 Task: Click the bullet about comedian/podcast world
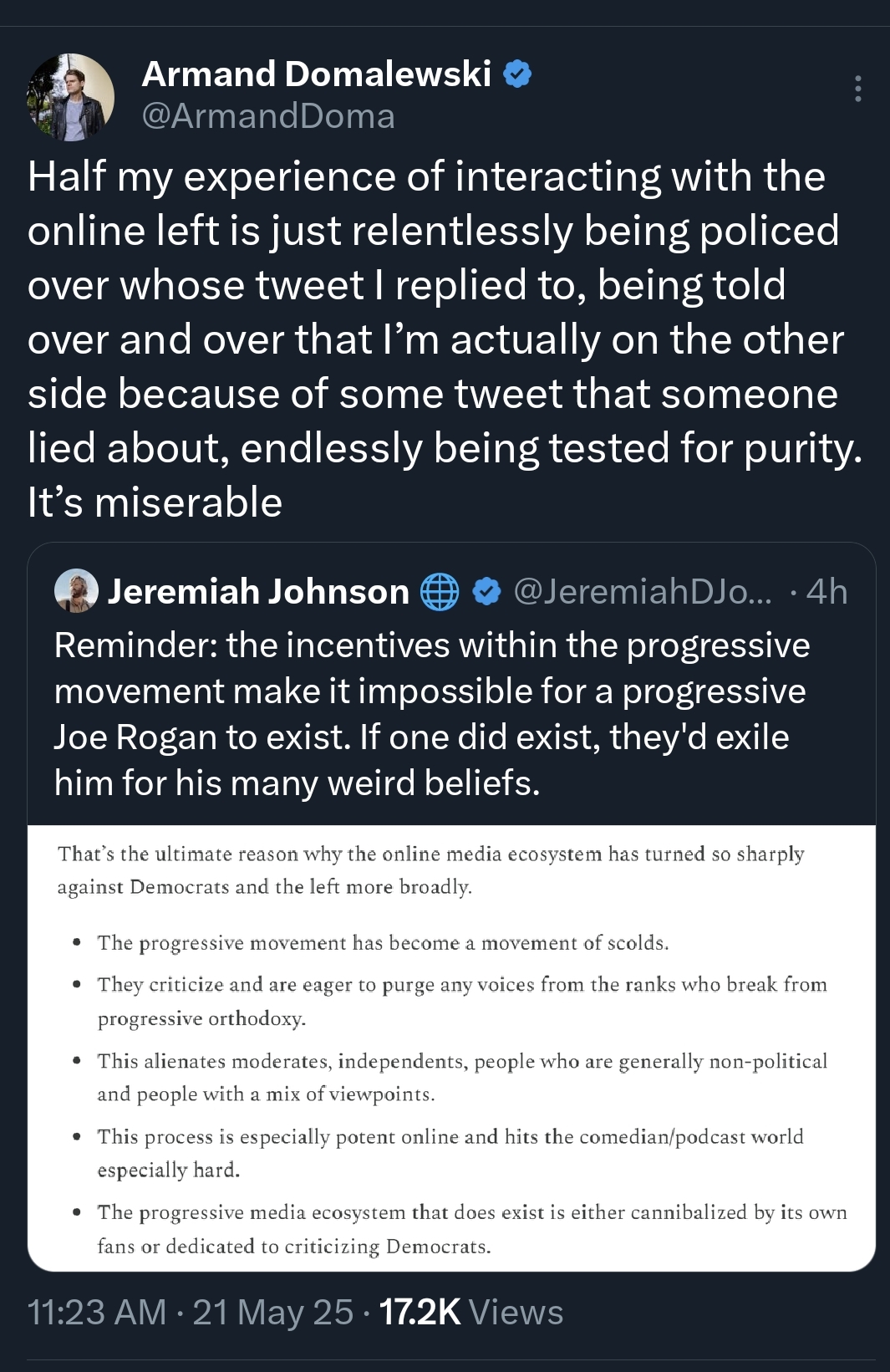click(450, 1153)
